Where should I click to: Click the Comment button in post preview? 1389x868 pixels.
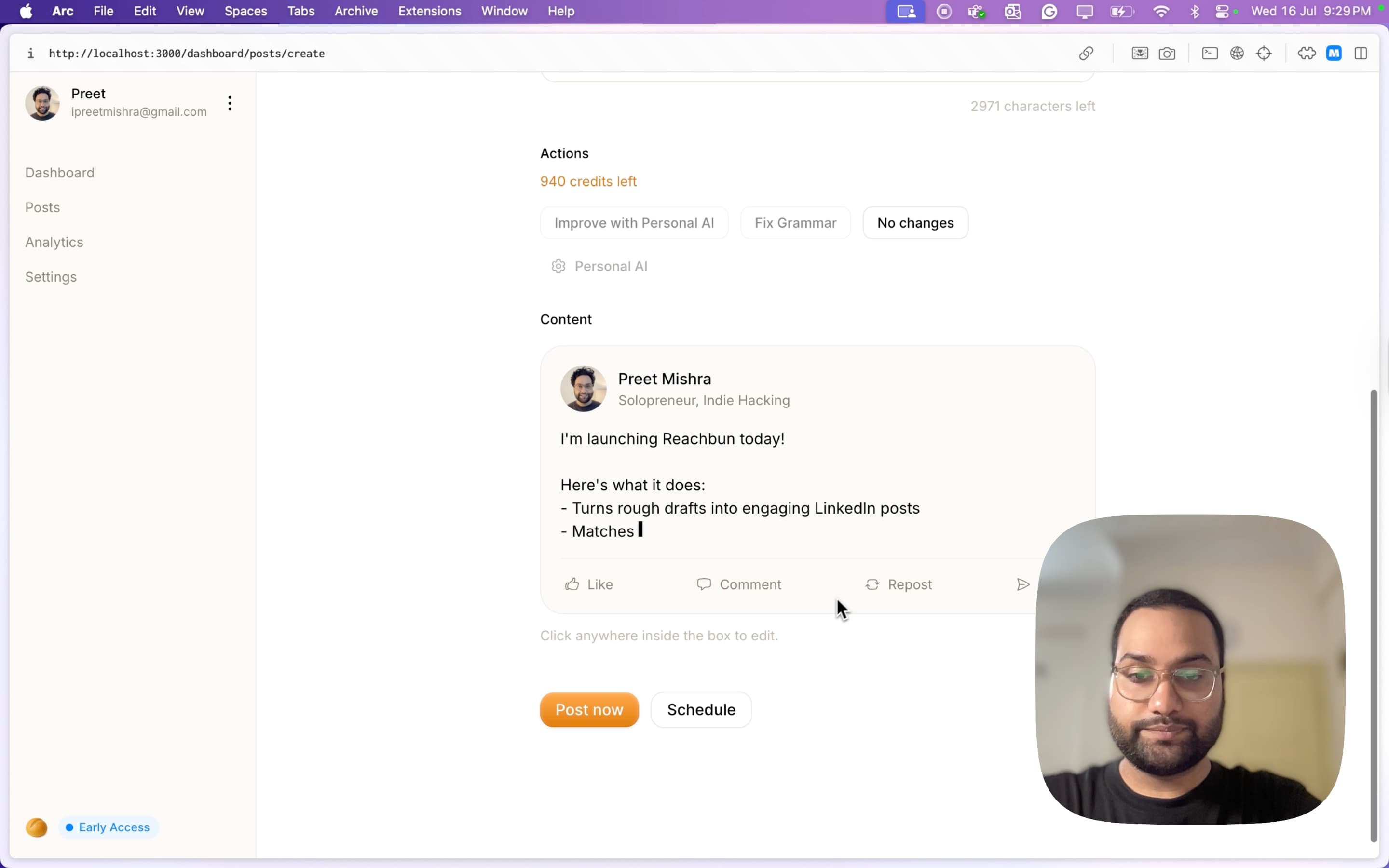[x=739, y=584]
